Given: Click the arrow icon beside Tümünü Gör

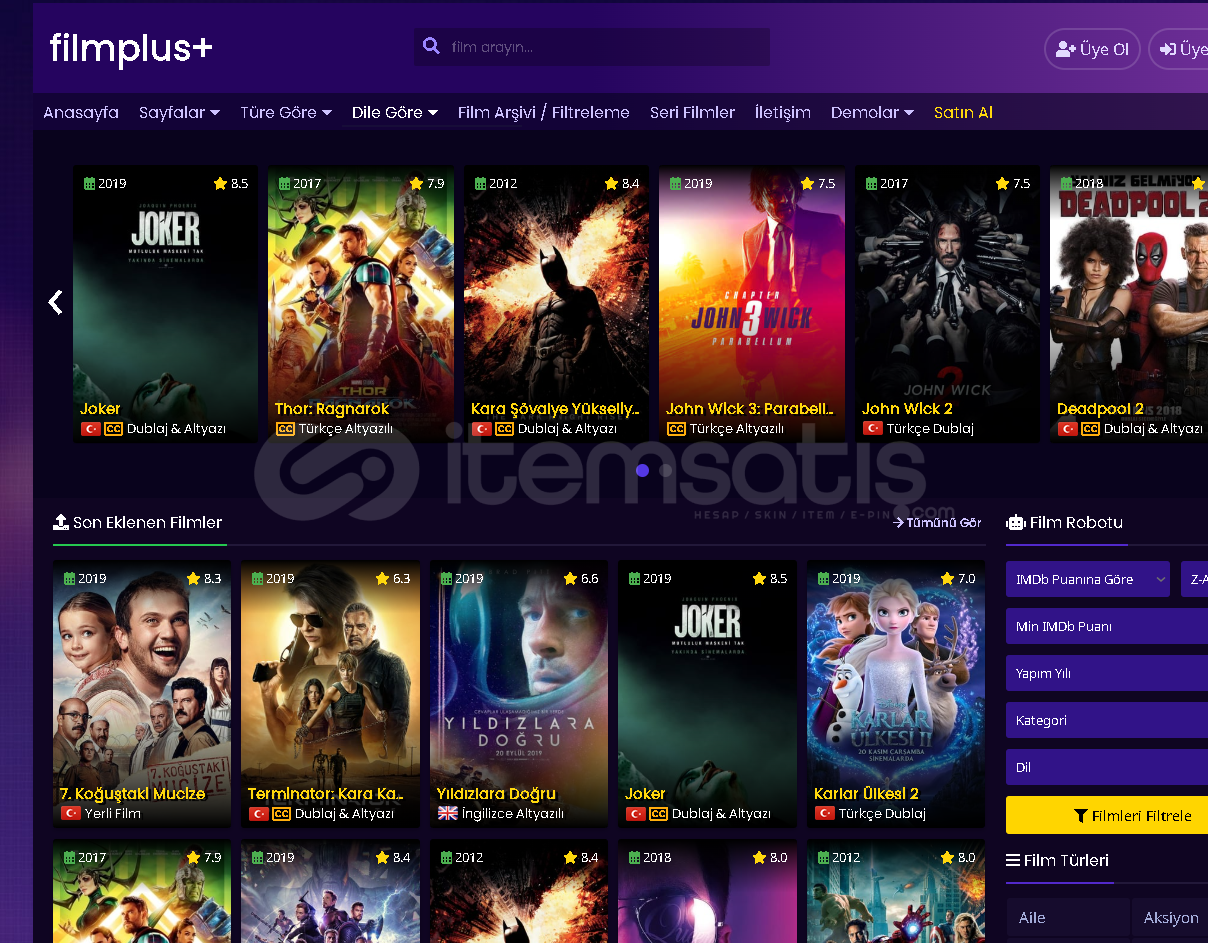Looking at the screenshot, I should (x=898, y=522).
